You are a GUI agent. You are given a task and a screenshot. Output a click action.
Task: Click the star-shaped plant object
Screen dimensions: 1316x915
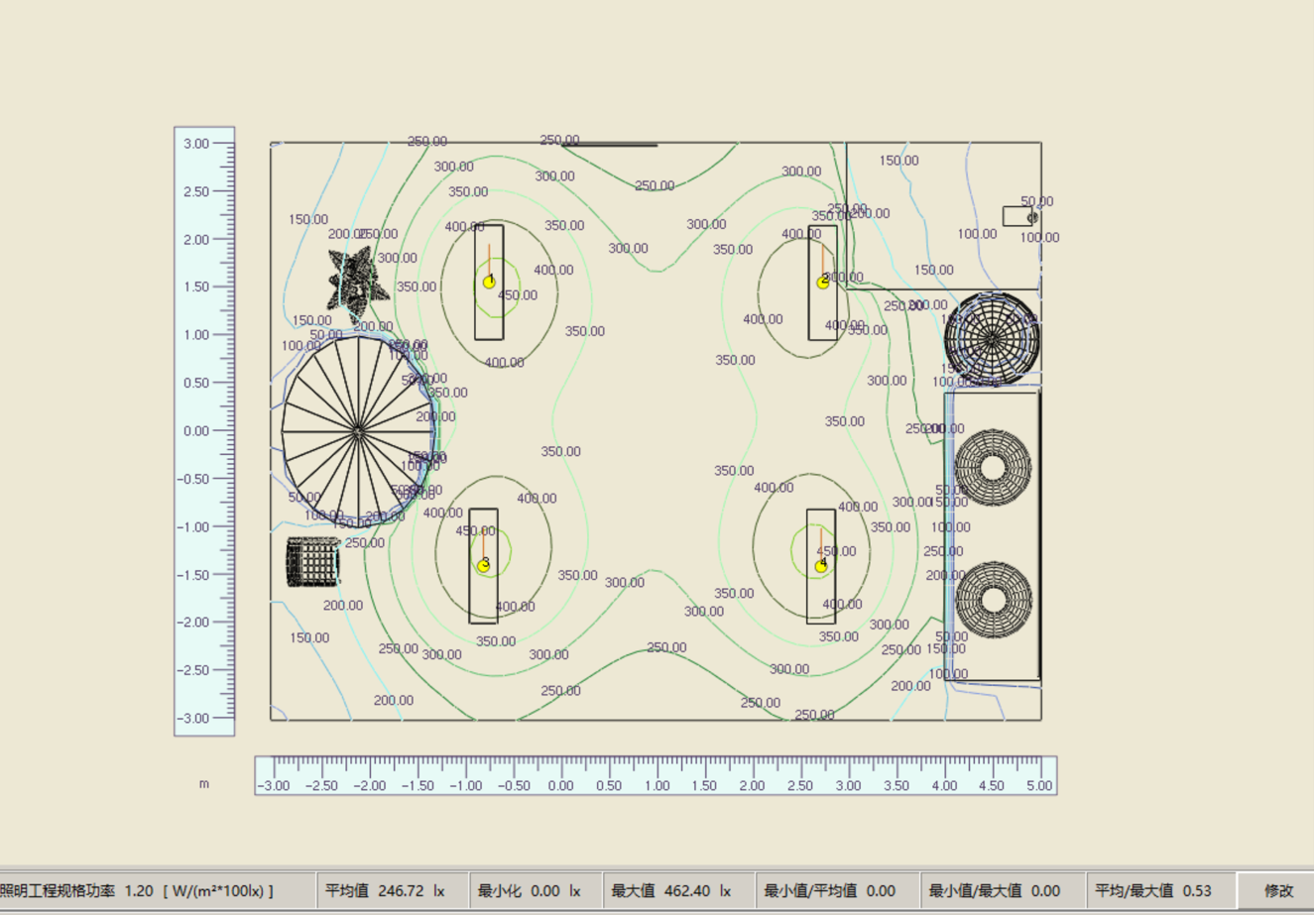(357, 281)
